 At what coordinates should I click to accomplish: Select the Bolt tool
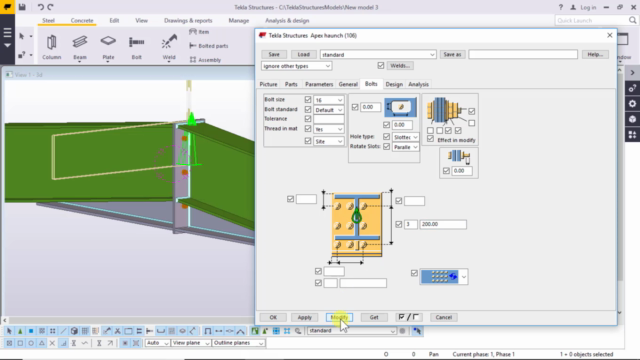coord(136,47)
